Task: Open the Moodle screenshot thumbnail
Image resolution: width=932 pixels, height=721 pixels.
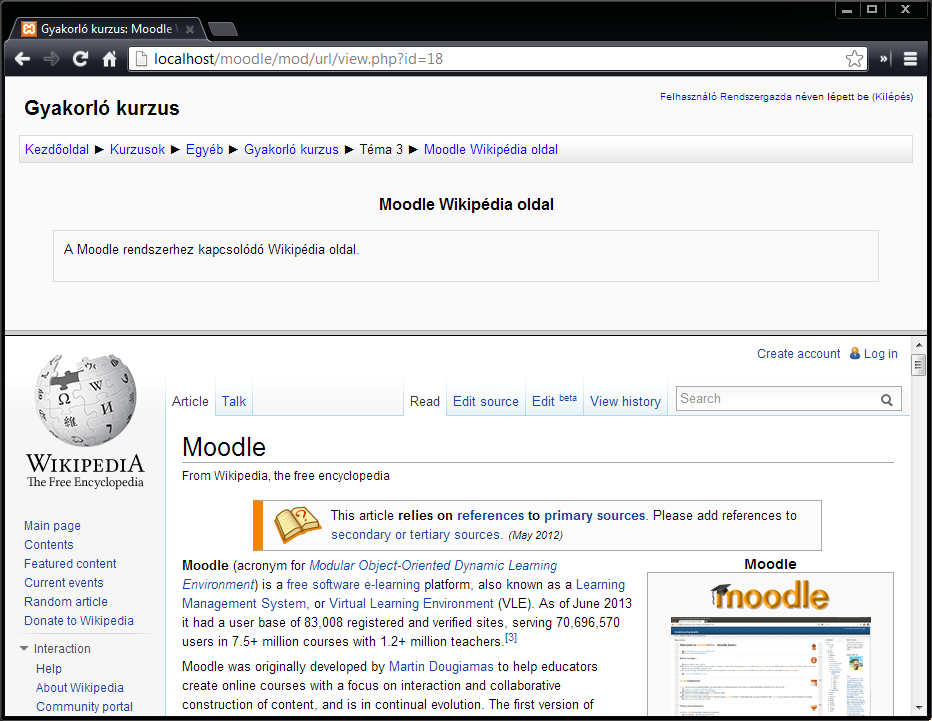Action: click(x=770, y=666)
